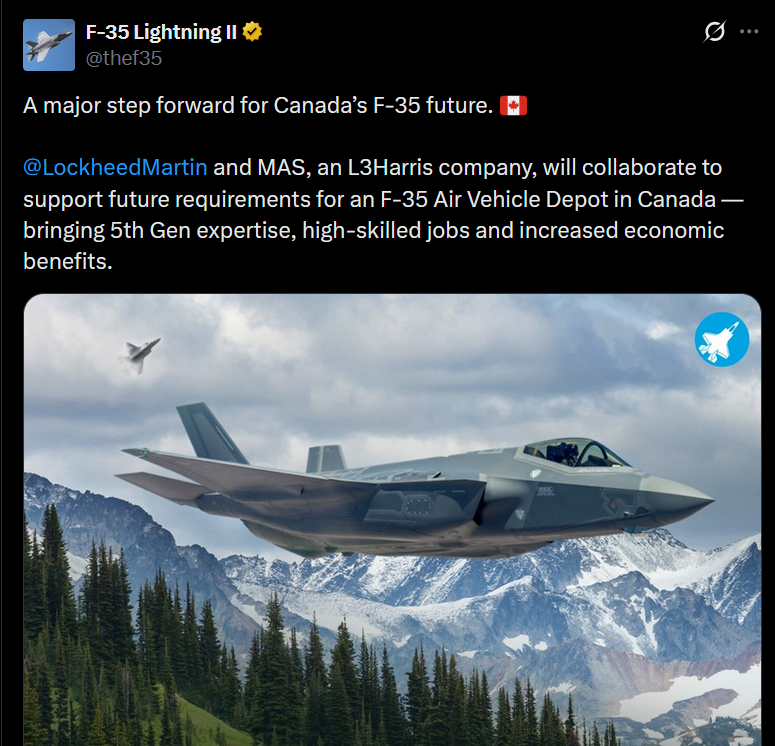
Task: Click the paragraph mentioning Air Vehicle Depot
Action: (x=383, y=214)
